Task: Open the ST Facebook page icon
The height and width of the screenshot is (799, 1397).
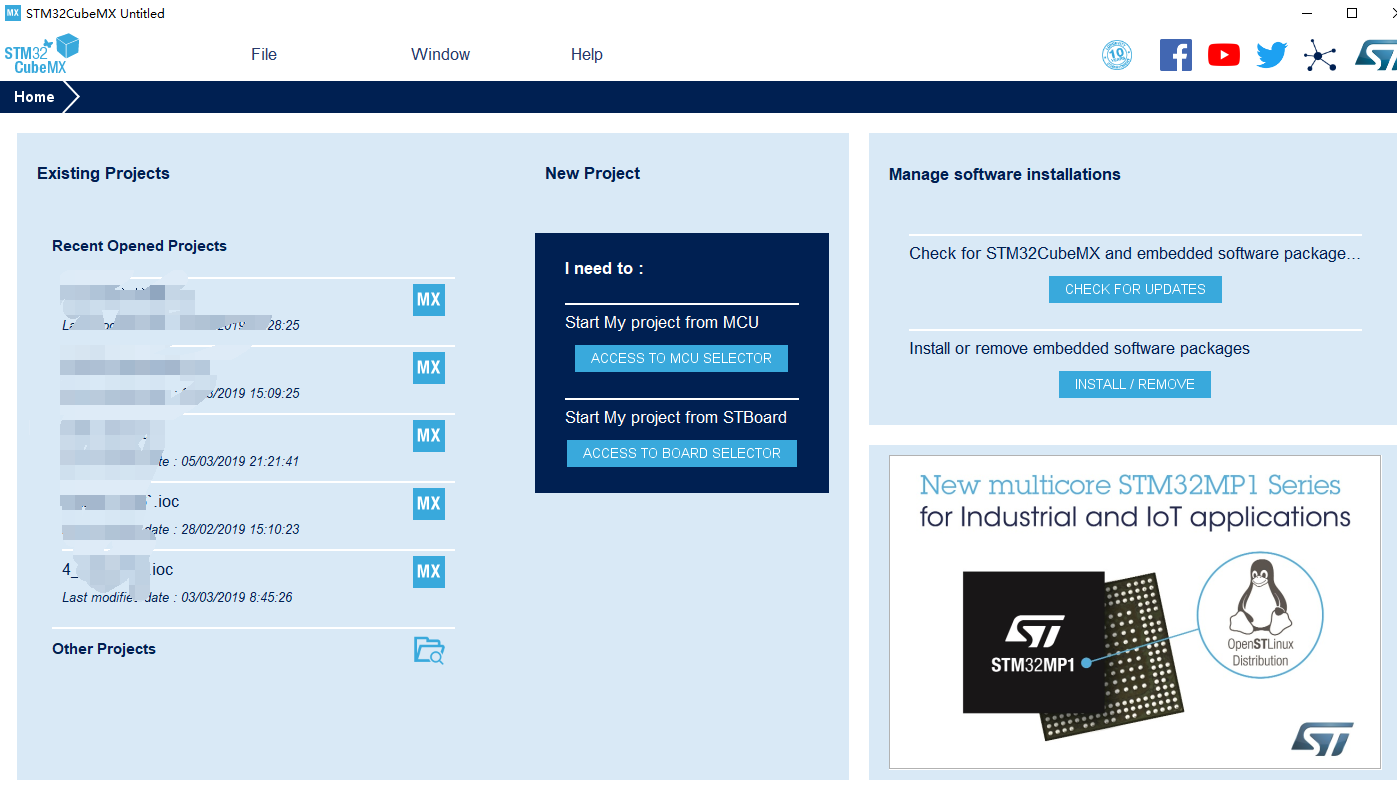Action: tap(1176, 54)
